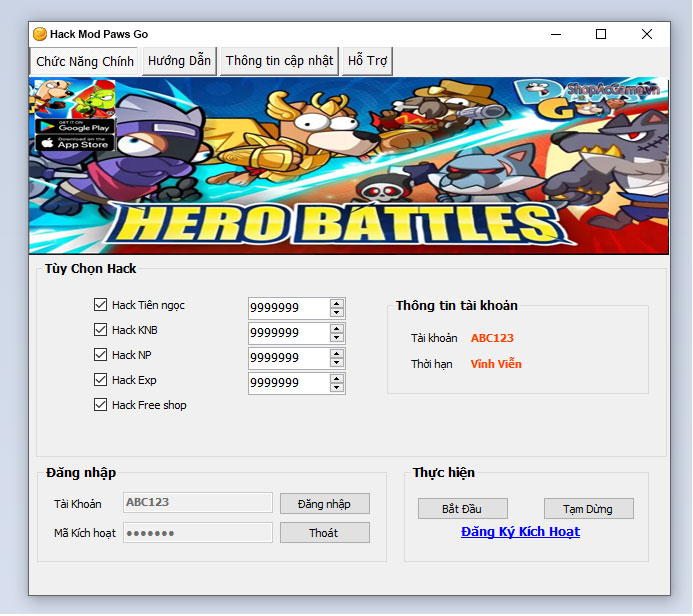Image resolution: width=693 pixels, height=616 pixels.
Task: Increment the Hack KNB spinner up arrow
Action: tap(337, 328)
